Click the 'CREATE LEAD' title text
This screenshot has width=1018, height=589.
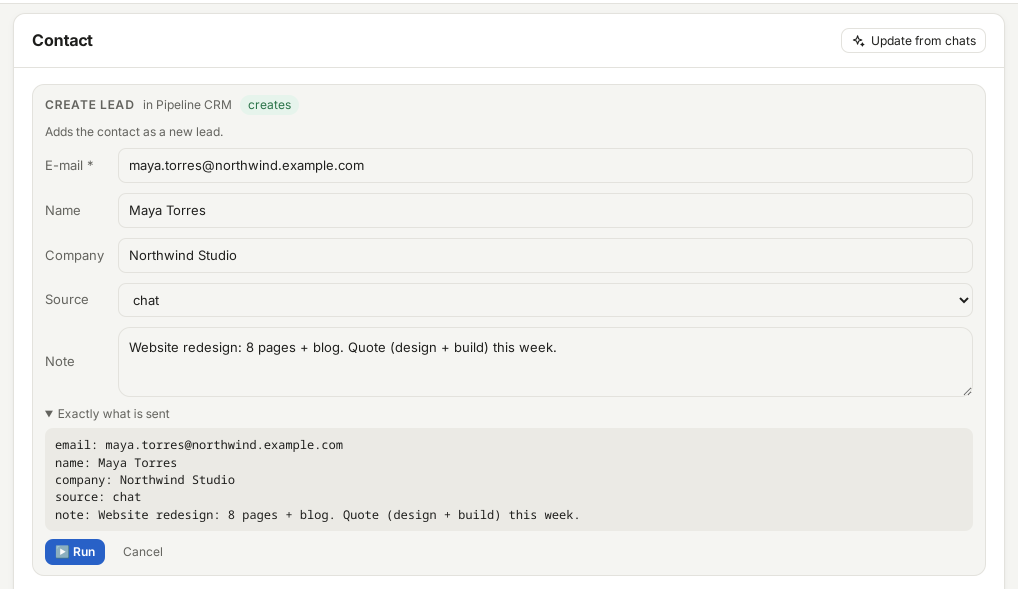coord(90,105)
